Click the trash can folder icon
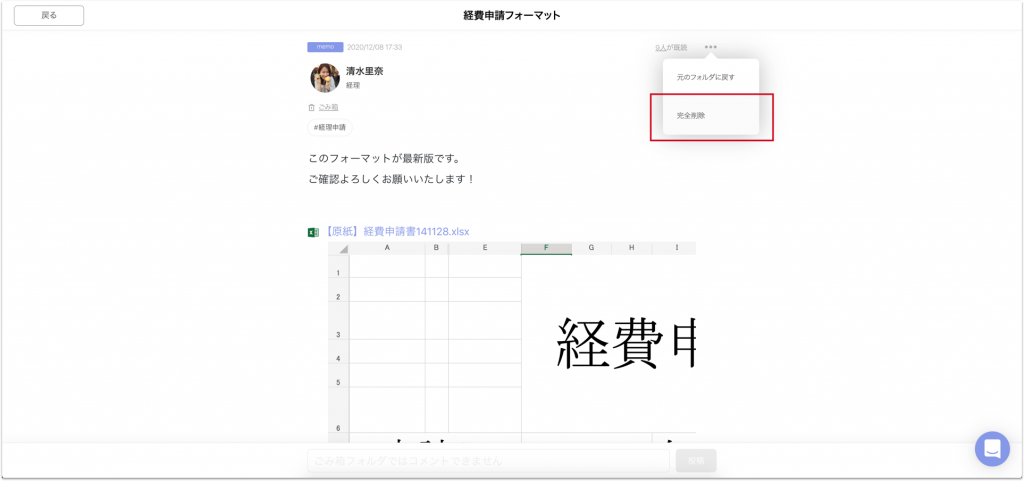The image size is (1024, 481). [312, 108]
